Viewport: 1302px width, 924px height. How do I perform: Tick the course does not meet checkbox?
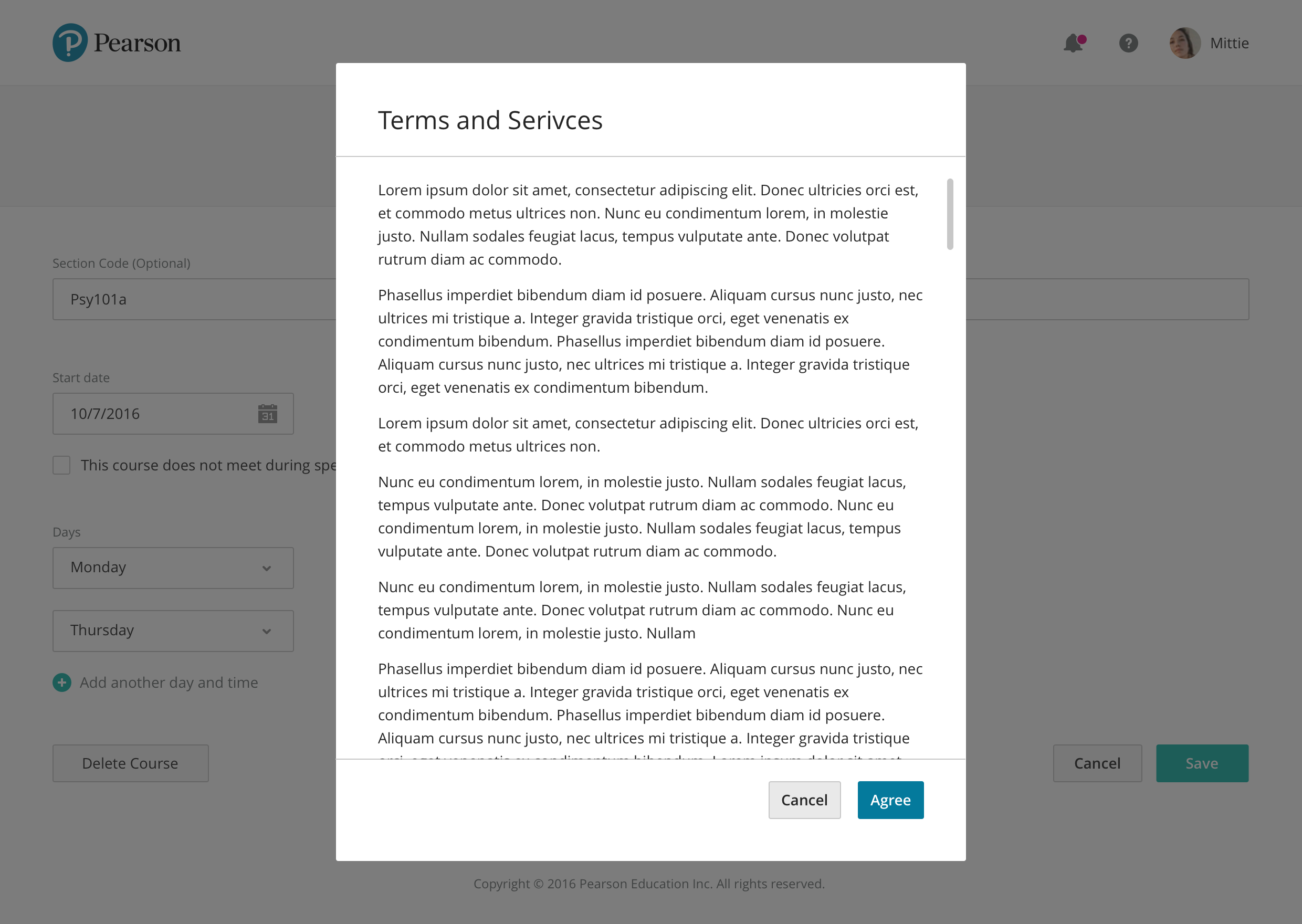[61, 465]
